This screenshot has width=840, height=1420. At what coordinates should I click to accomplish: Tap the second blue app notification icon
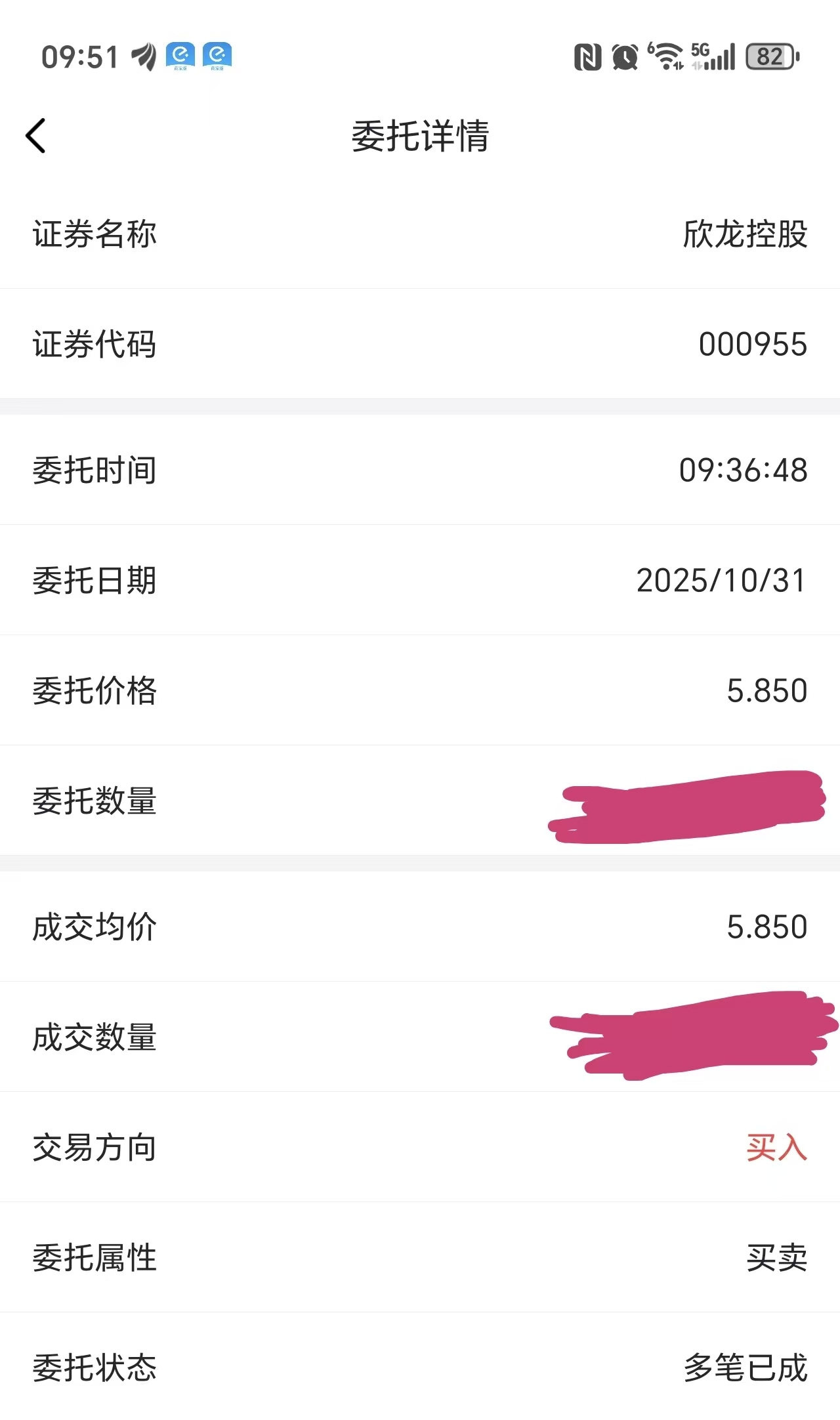point(217,56)
